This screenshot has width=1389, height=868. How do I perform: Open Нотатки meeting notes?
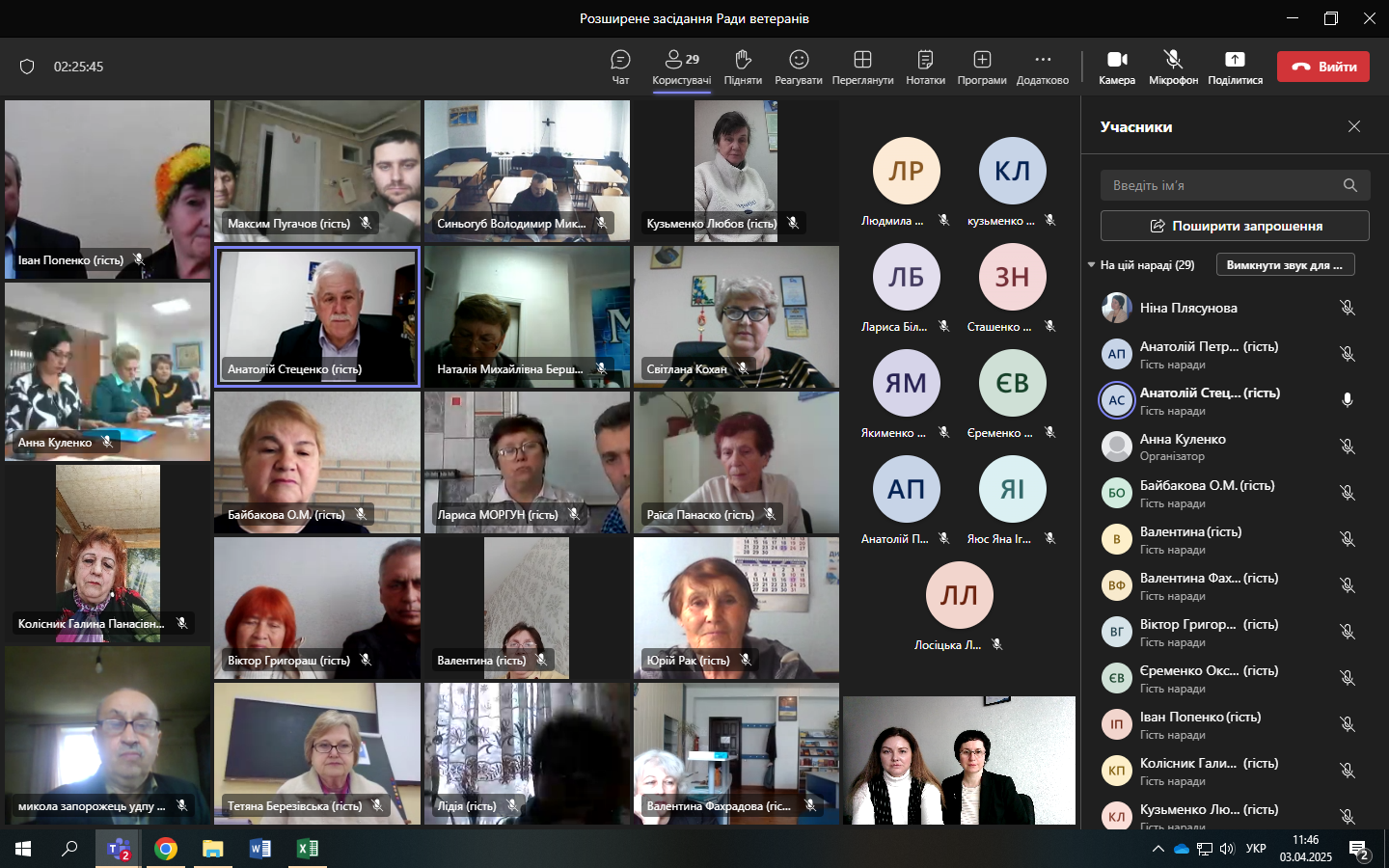click(925, 66)
